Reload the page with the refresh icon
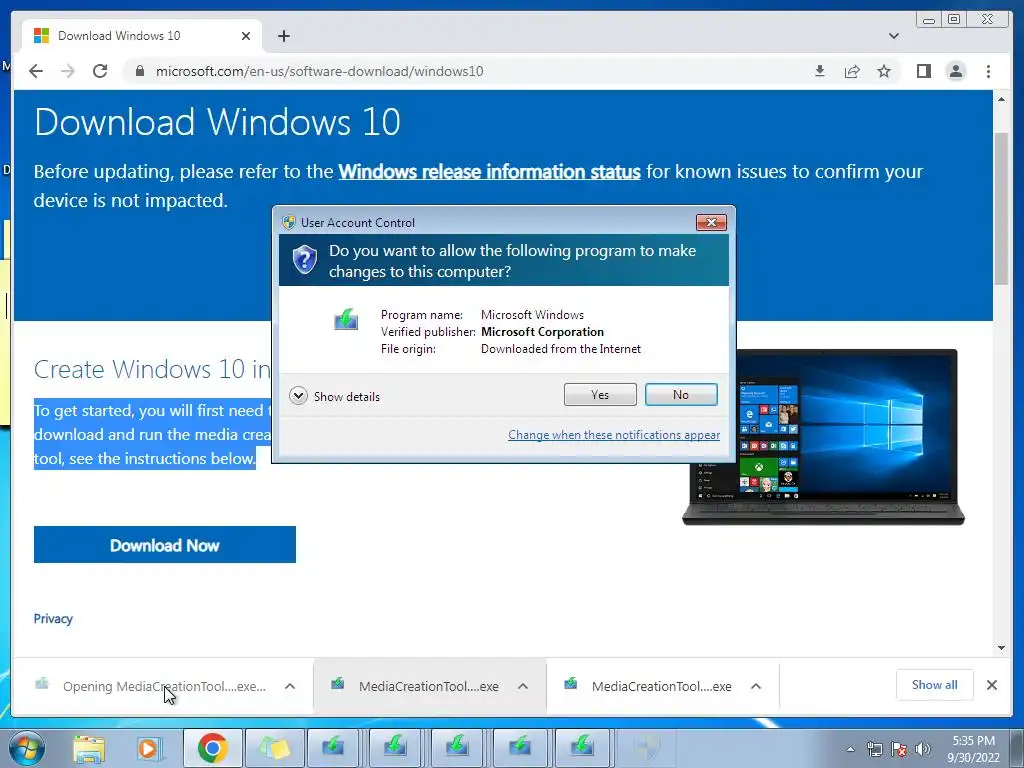This screenshot has width=1024, height=768. pyautogui.click(x=100, y=71)
